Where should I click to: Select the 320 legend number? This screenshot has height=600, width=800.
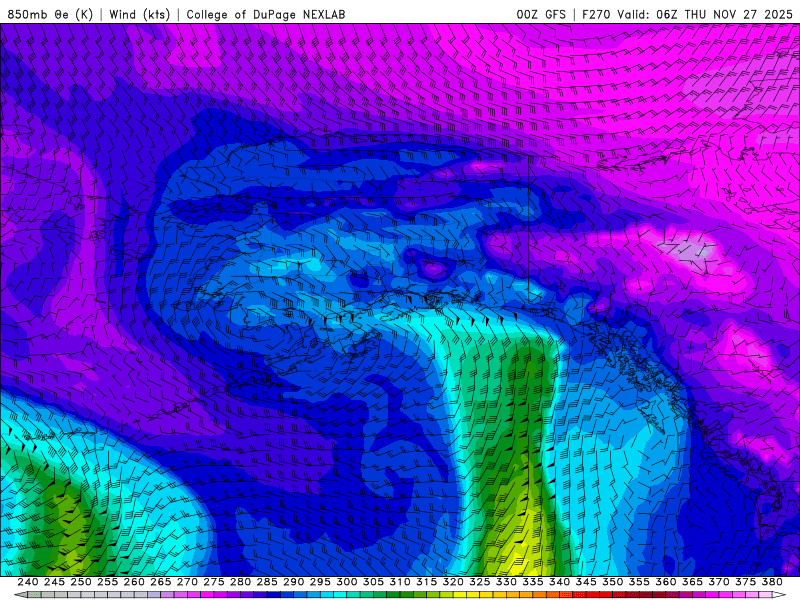tap(453, 582)
